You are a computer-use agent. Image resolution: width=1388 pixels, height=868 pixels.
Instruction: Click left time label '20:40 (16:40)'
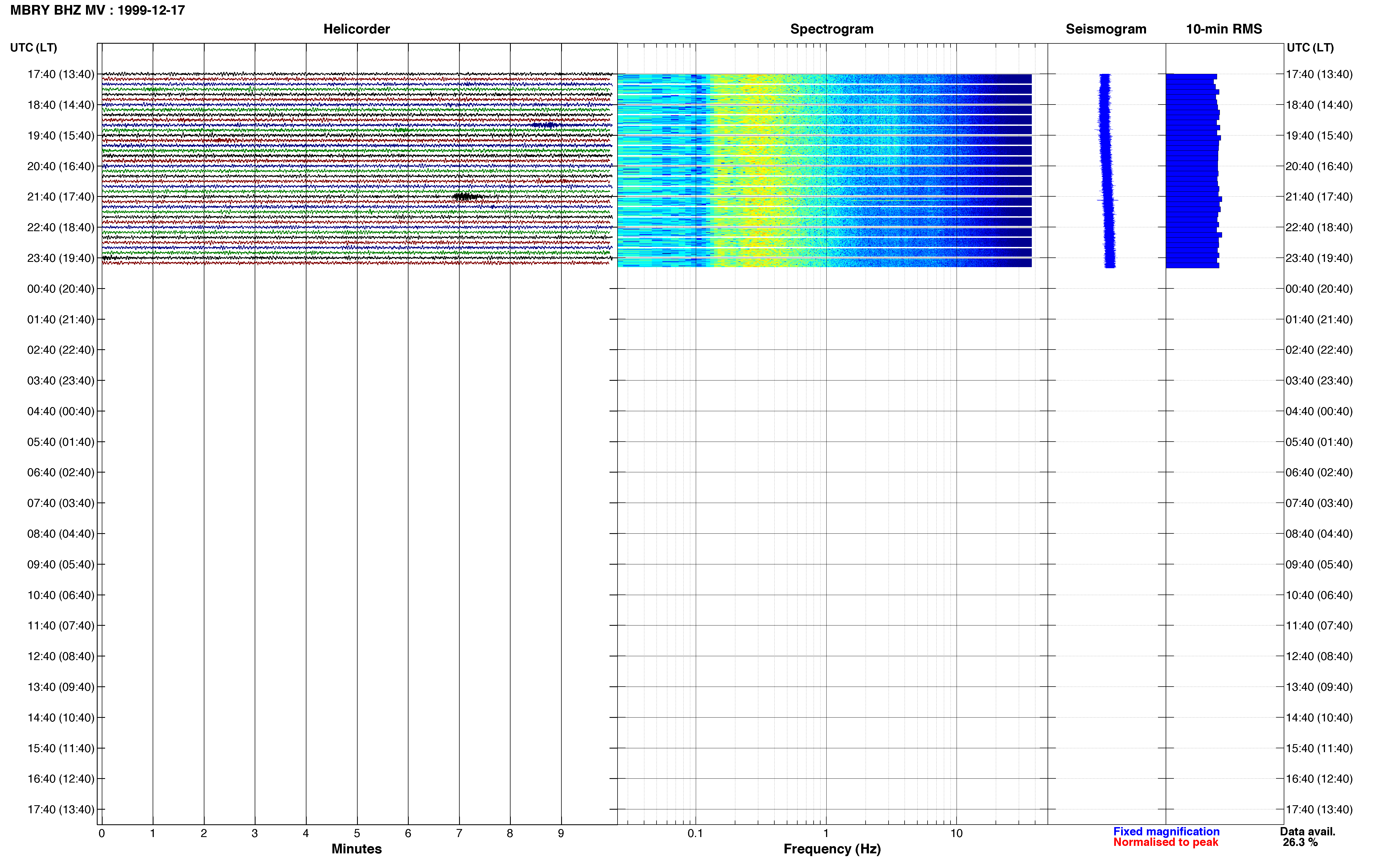click(x=61, y=166)
